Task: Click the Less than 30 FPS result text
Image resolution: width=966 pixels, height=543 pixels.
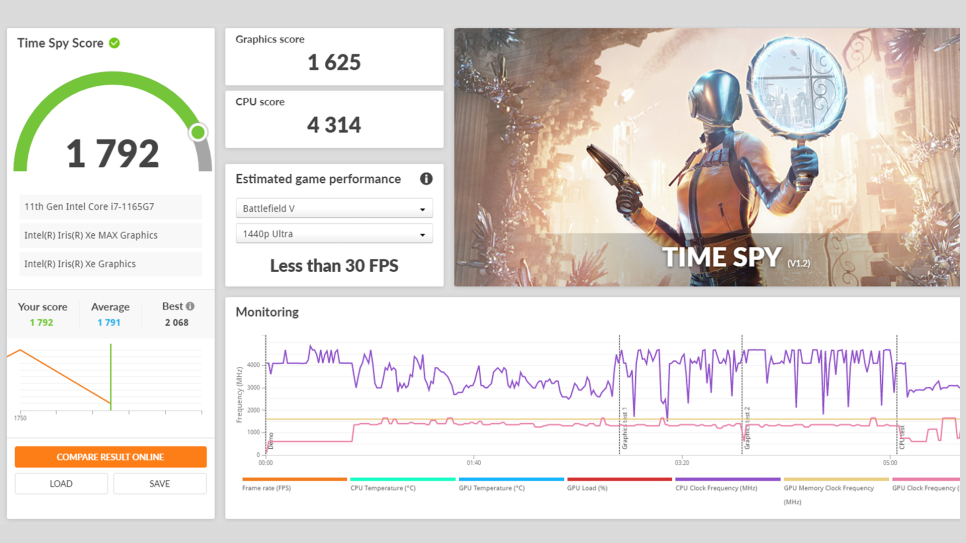Action: [334, 266]
